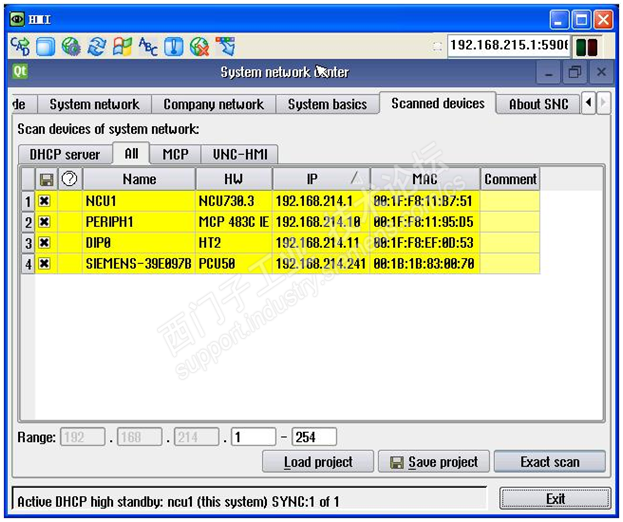The image size is (623, 522).
Task: Click the blue window square toolbar icon
Action: [x=45, y=46]
